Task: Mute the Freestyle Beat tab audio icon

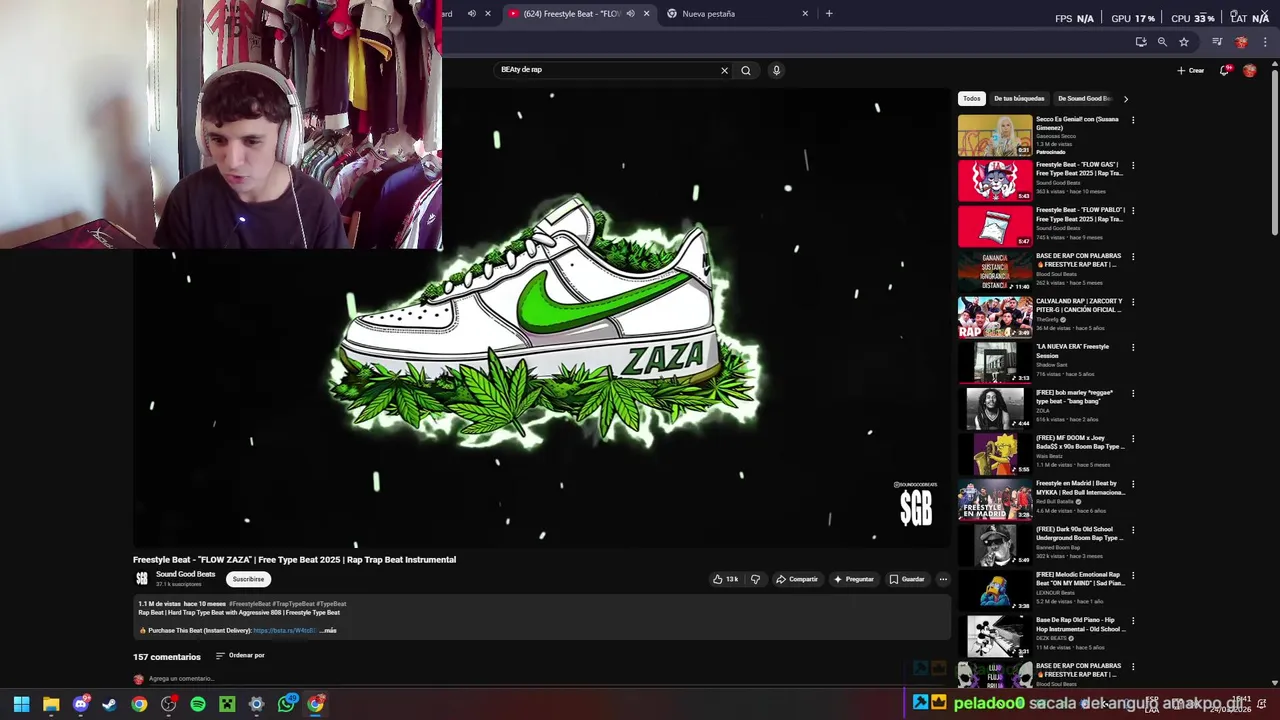Action: pyautogui.click(x=630, y=14)
